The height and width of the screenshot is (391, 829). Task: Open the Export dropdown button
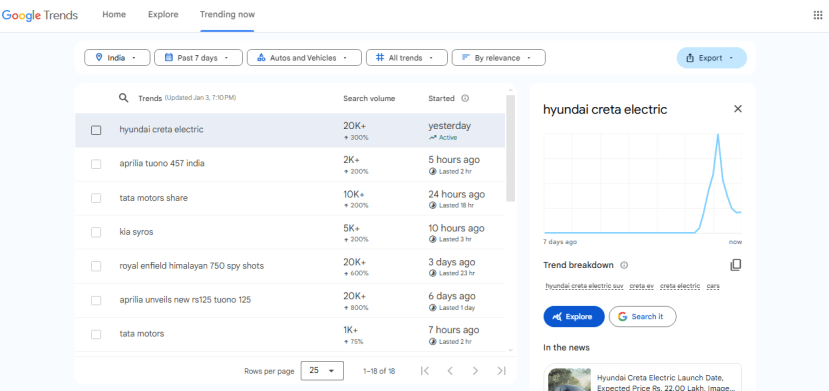click(x=712, y=58)
